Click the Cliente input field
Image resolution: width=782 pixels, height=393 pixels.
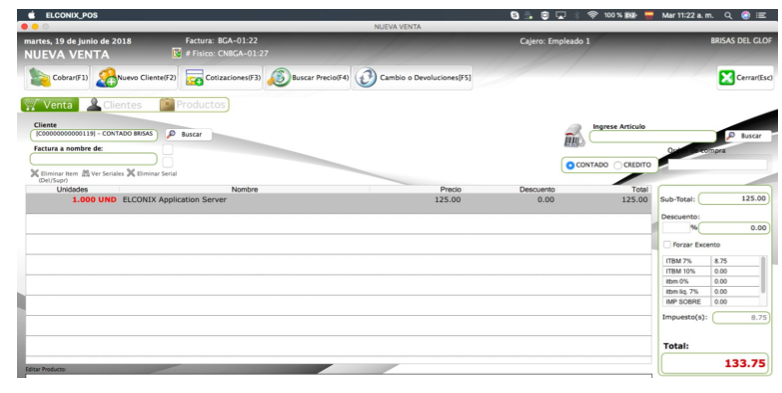click(x=94, y=135)
